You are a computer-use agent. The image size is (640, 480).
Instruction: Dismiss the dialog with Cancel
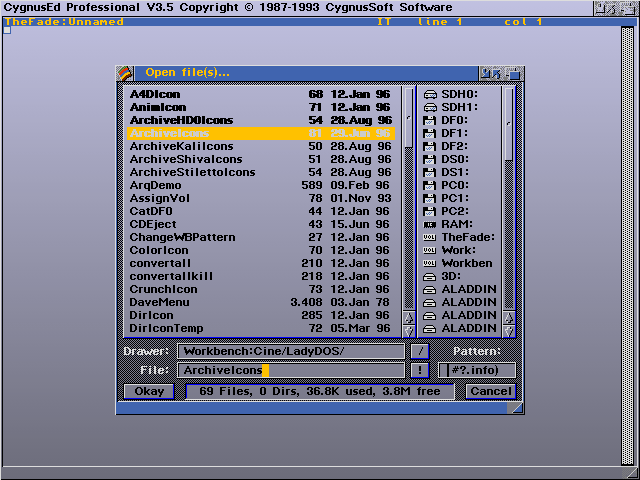coord(491,391)
